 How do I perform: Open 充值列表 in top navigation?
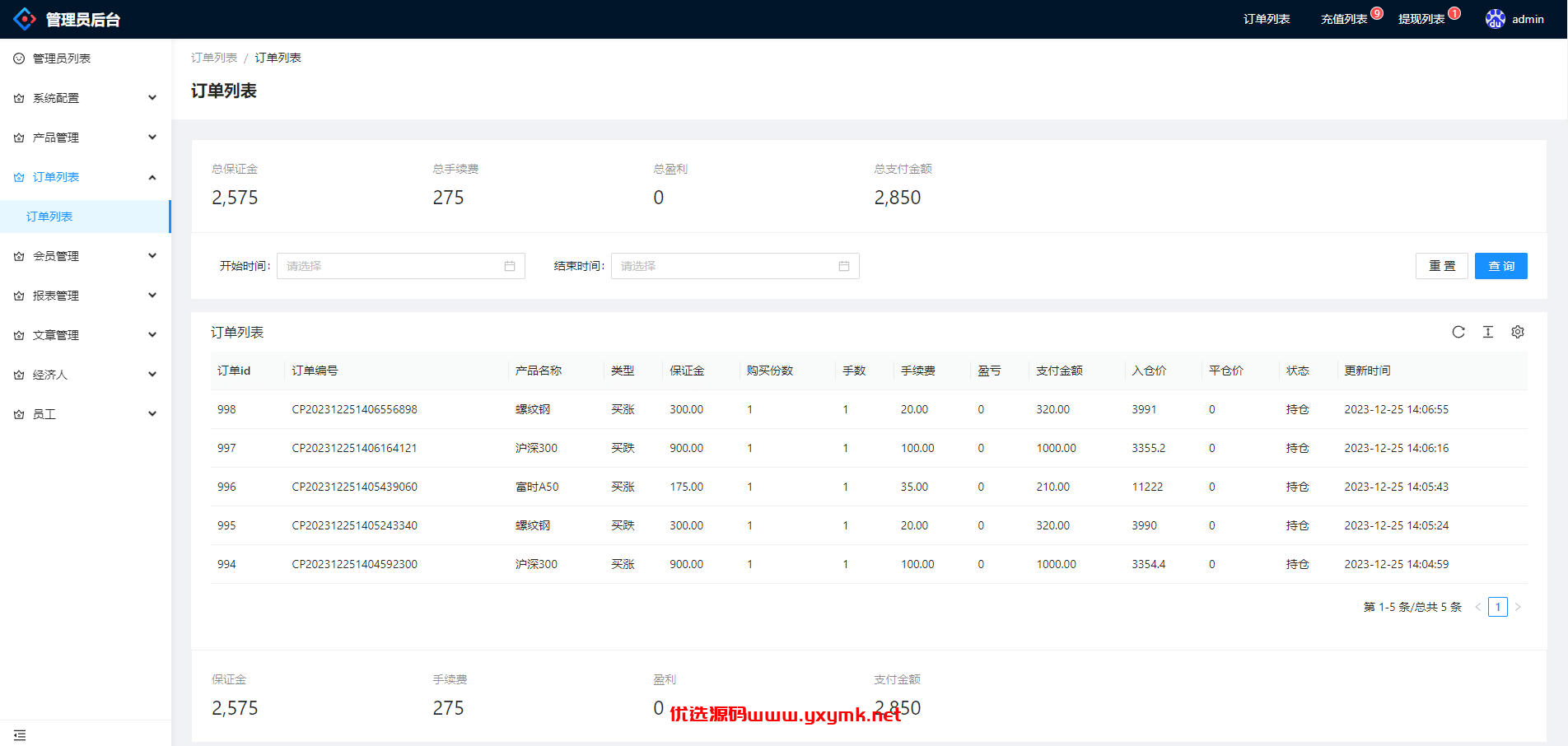pos(1344,19)
